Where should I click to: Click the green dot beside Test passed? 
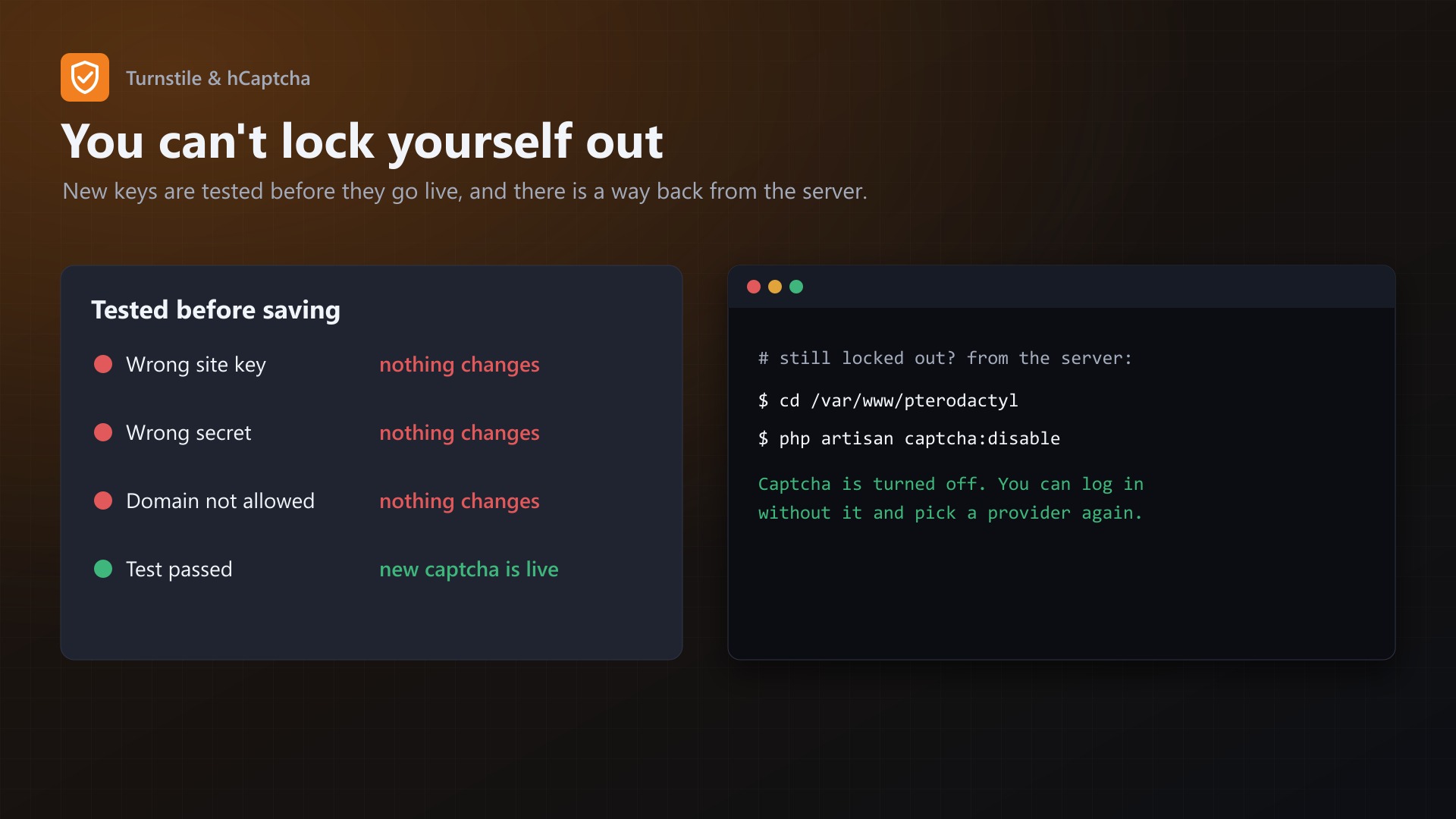(x=103, y=569)
